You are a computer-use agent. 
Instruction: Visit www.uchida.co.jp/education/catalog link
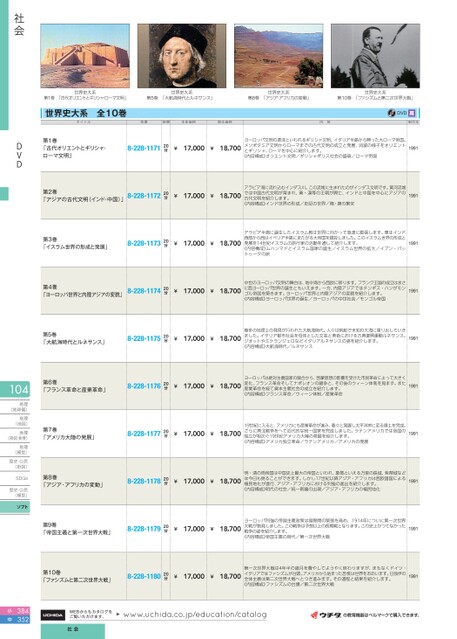point(194,614)
